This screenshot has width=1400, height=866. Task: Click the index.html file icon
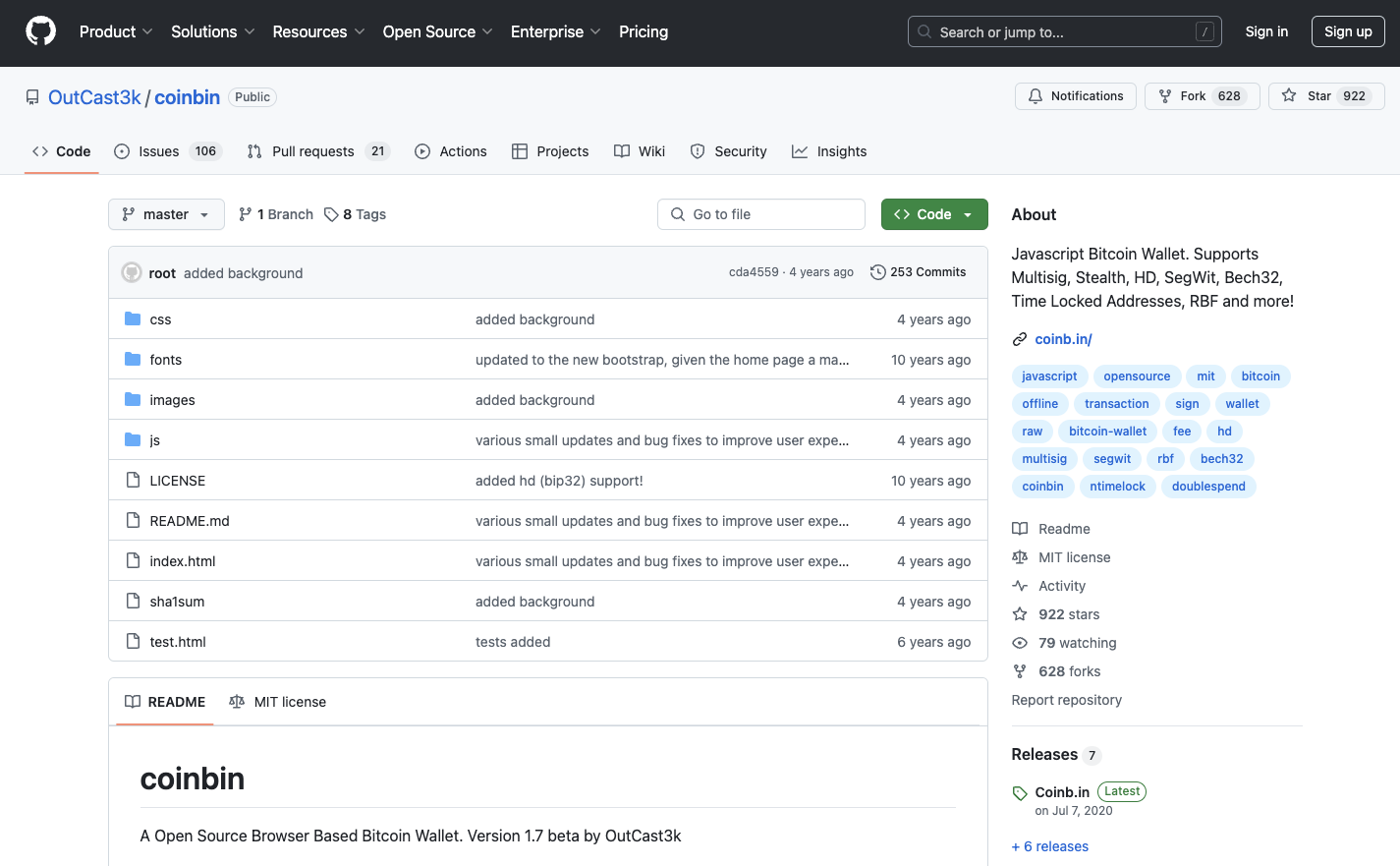pos(133,561)
